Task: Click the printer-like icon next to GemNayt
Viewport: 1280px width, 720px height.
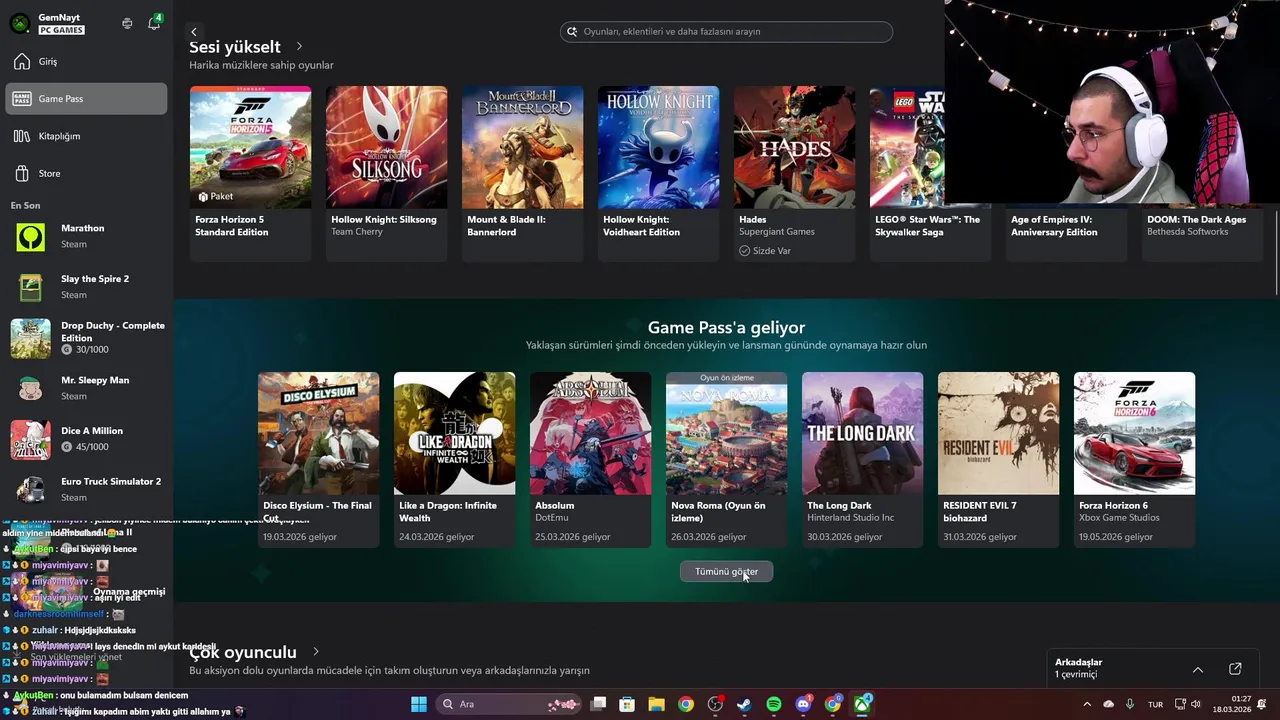Action: pyautogui.click(x=127, y=23)
